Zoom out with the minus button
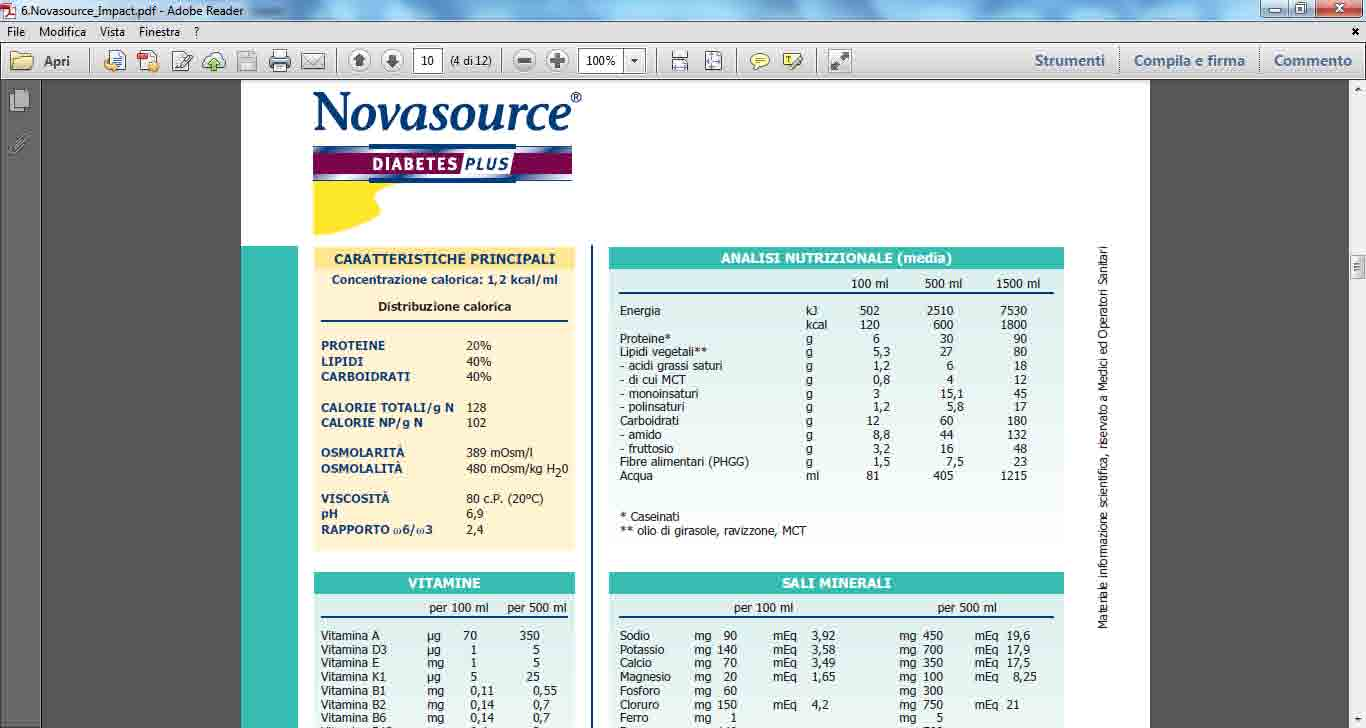The height and width of the screenshot is (728, 1366). (x=524, y=61)
